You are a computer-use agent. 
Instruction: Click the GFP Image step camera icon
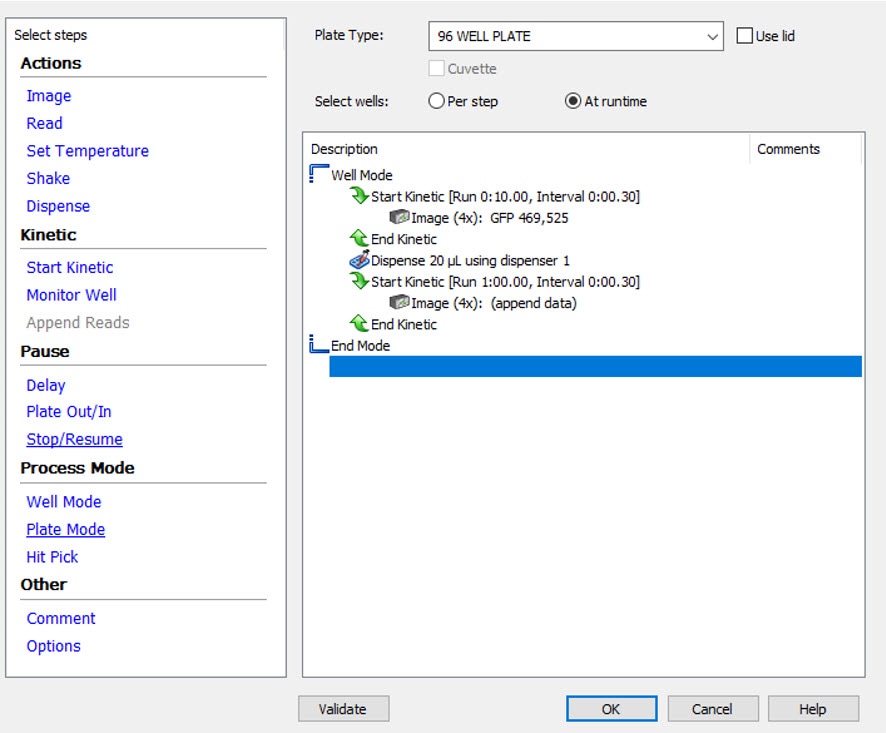click(399, 218)
